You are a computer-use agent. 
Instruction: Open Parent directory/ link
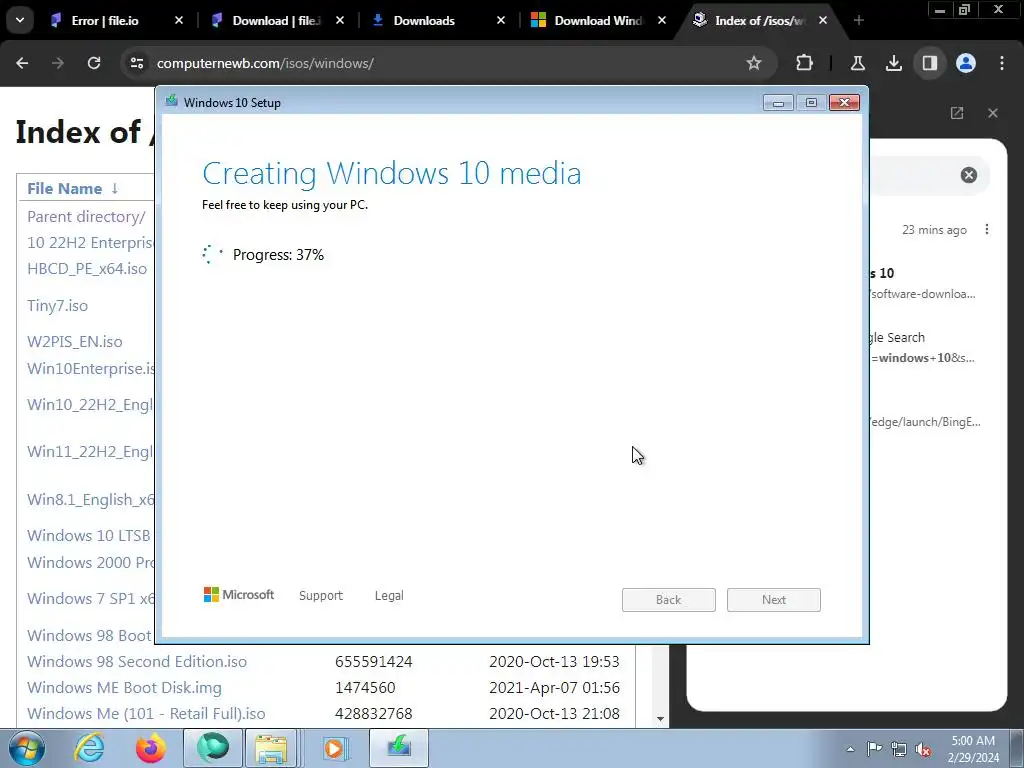[86, 217]
